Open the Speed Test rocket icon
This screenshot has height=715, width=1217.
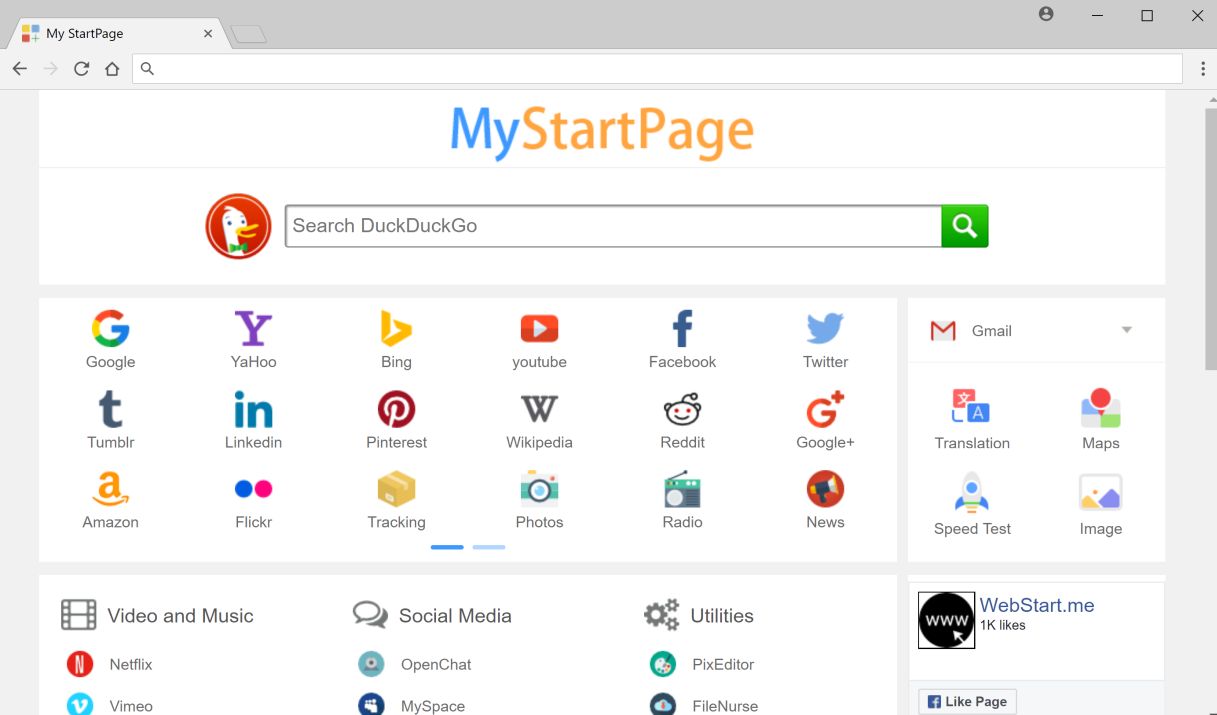[x=972, y=494]
